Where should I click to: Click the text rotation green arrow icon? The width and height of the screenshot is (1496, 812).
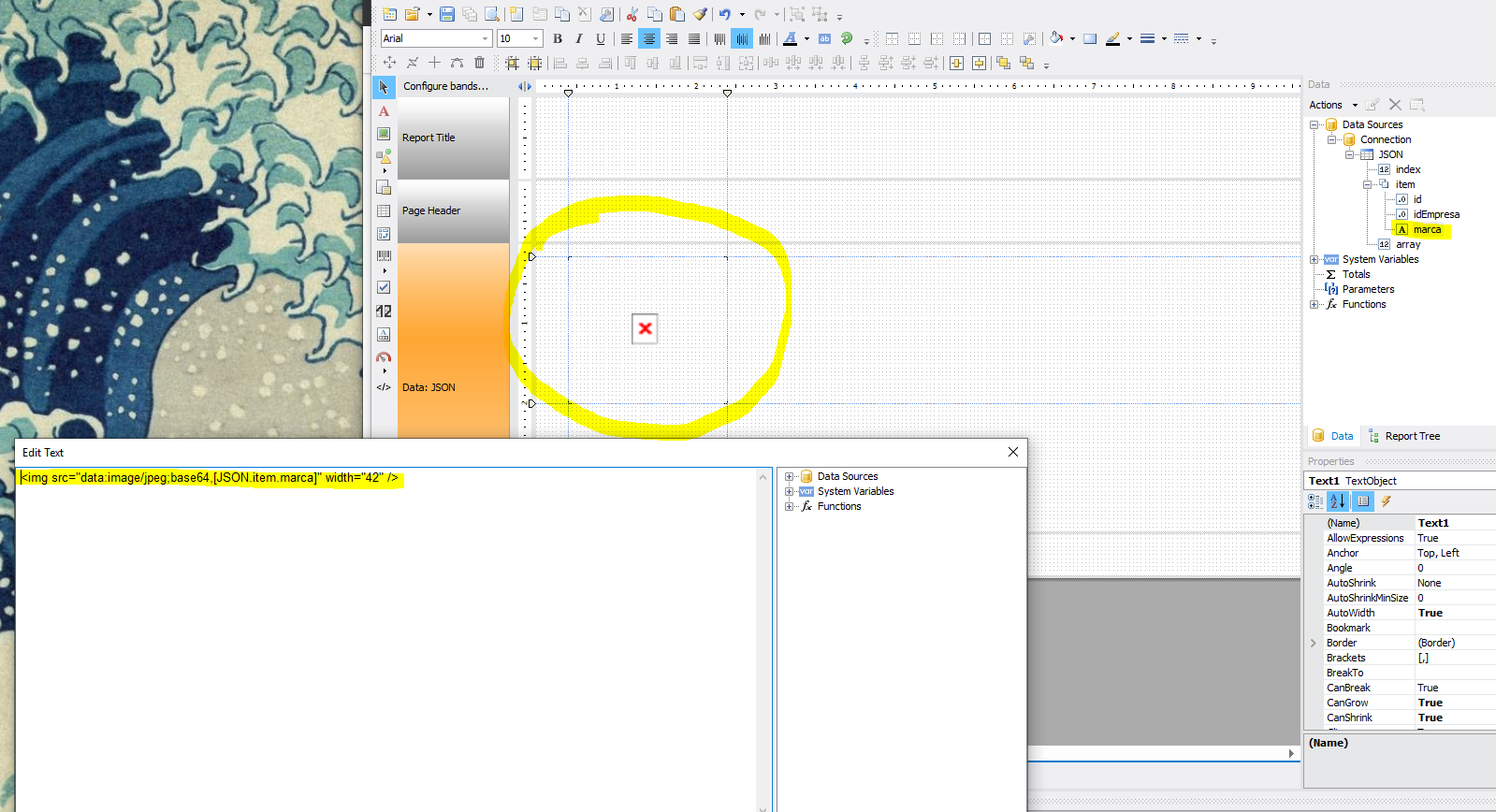pyautogui.click(x=847, y=38)
